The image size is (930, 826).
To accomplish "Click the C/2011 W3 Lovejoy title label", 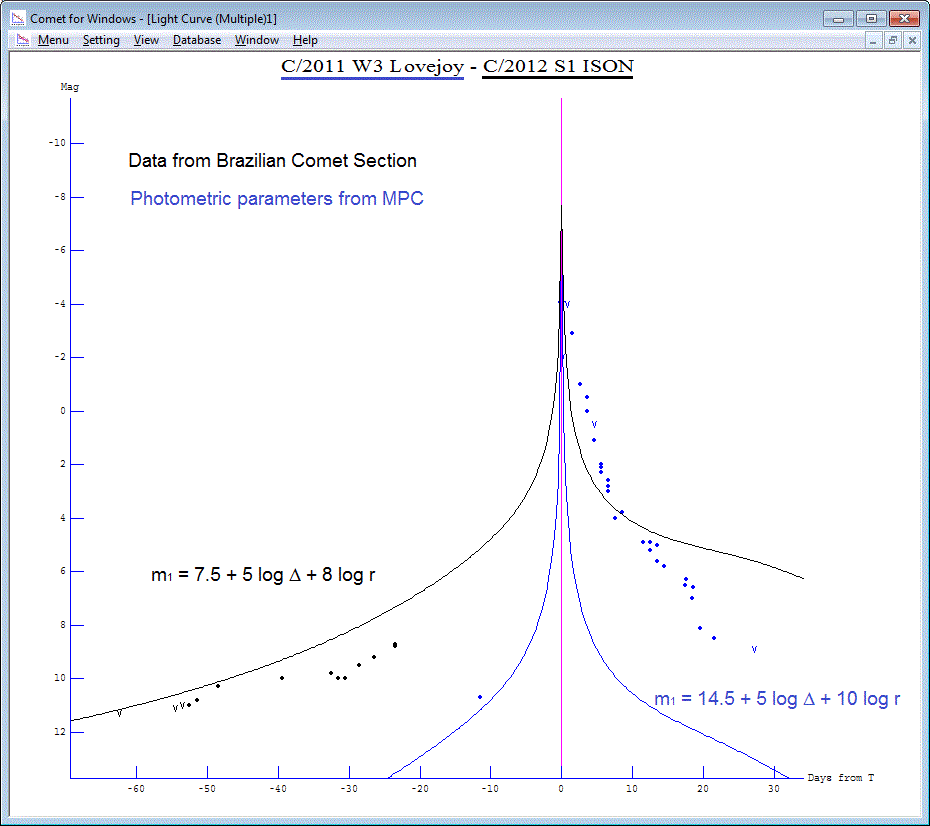I will click(x=372, y=67).
